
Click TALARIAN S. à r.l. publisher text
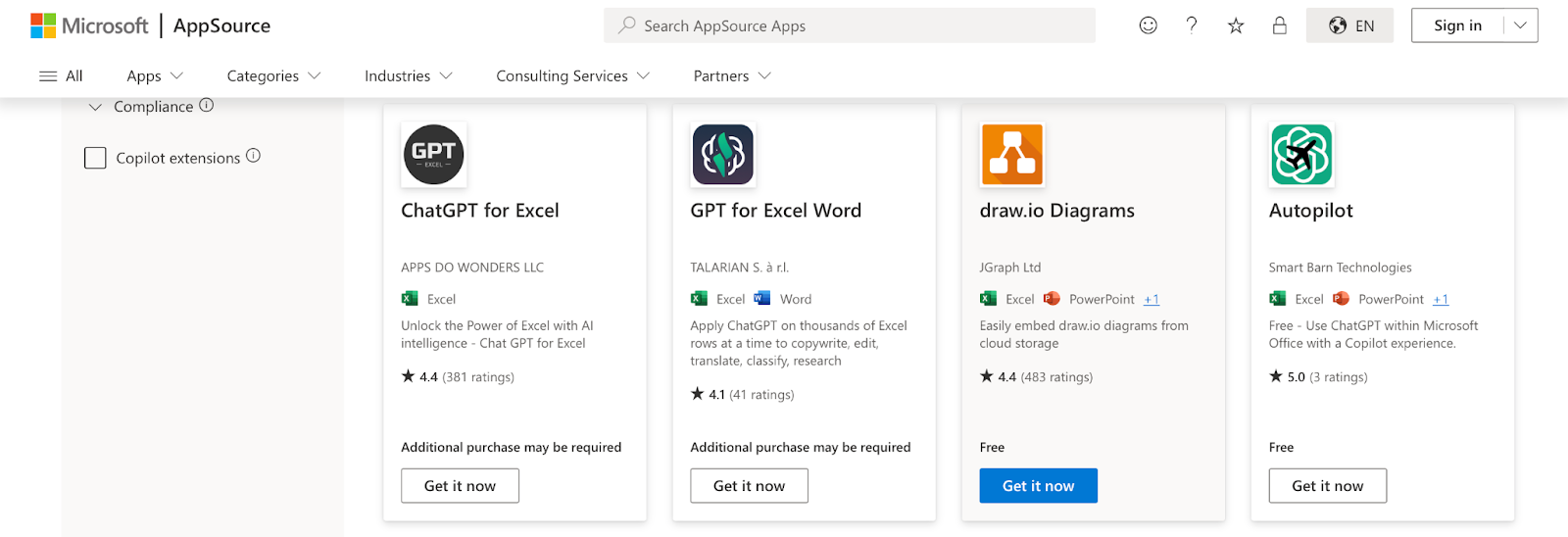coord(740,268)
